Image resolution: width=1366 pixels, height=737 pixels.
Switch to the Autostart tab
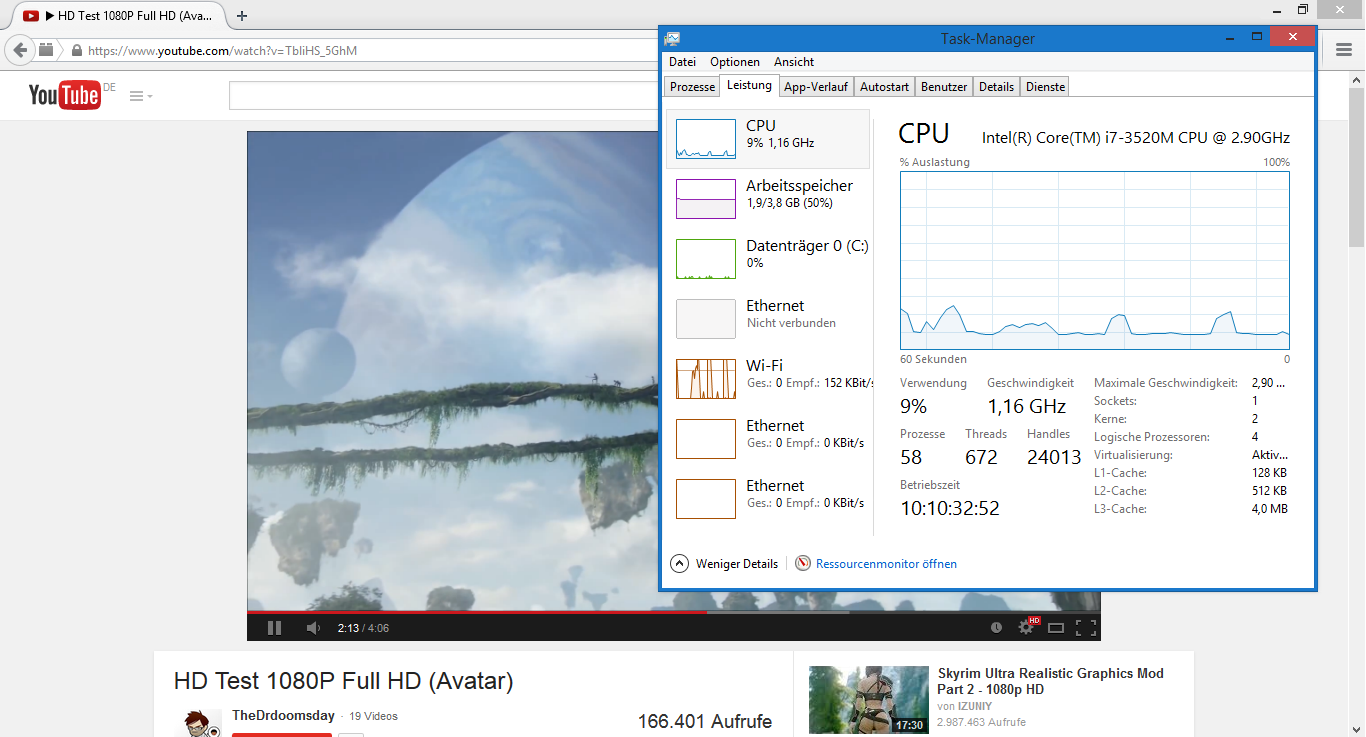[x=885, y=87]
